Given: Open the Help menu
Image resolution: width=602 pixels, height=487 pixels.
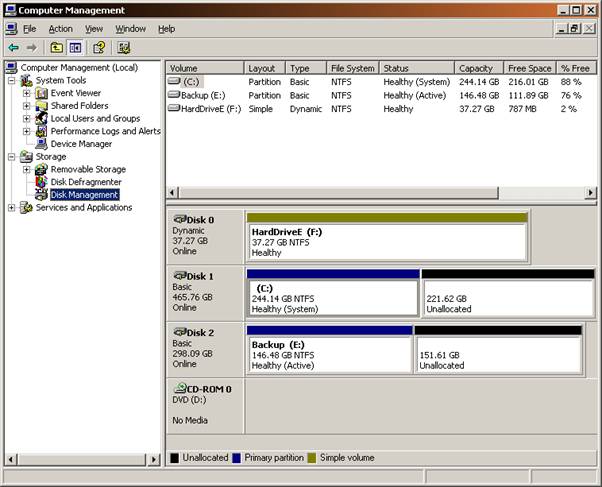Looking at the screenshot, I should coord(167,29).
